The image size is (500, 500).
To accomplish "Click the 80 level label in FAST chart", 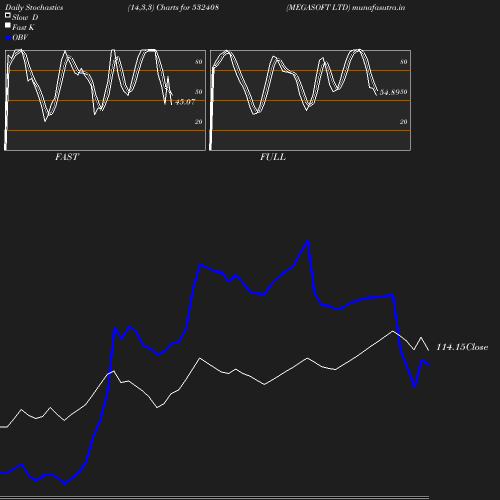I will [199, 62].
